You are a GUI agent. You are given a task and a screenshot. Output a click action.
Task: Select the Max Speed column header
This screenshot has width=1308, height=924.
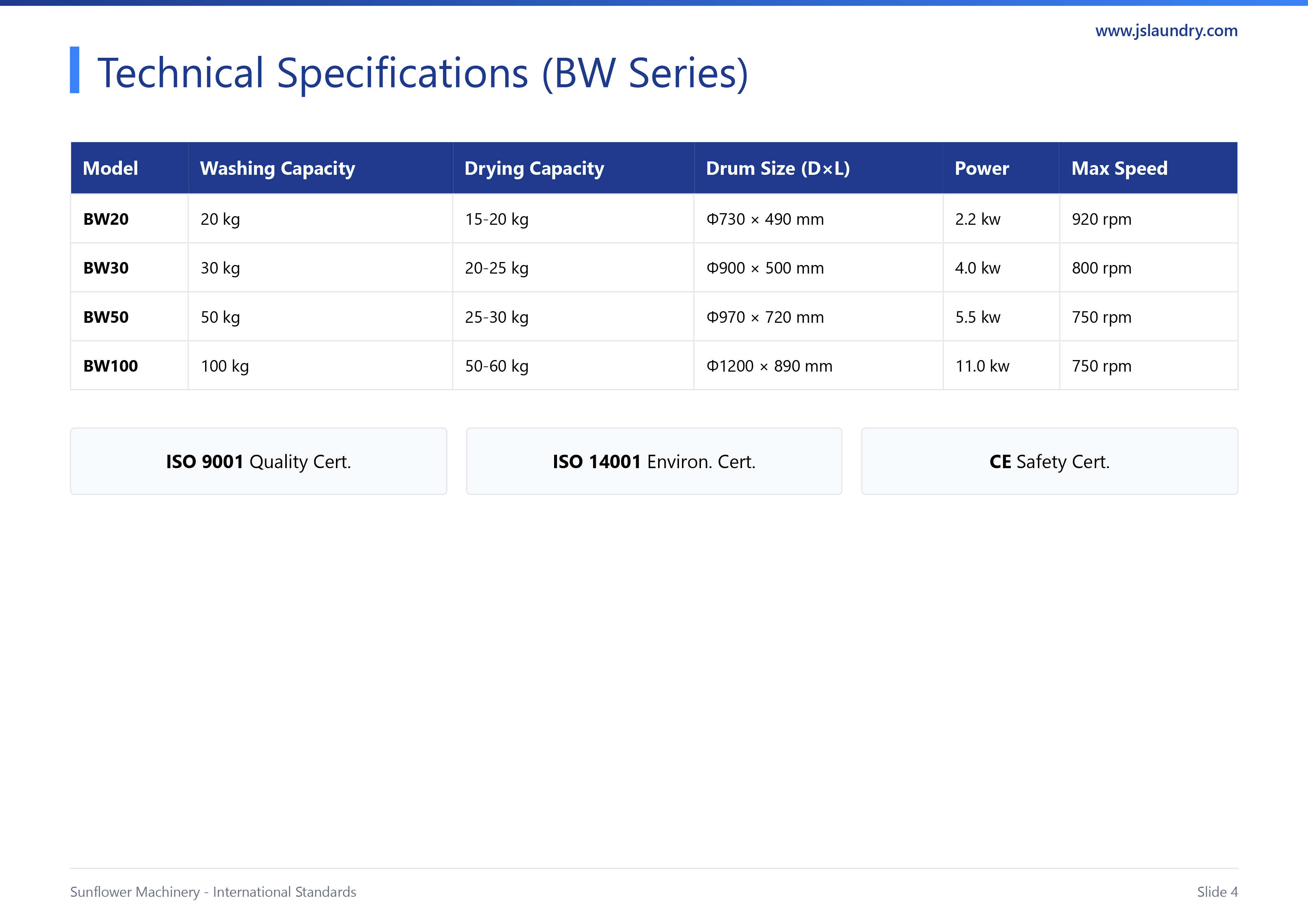(x=1148, y=168)
